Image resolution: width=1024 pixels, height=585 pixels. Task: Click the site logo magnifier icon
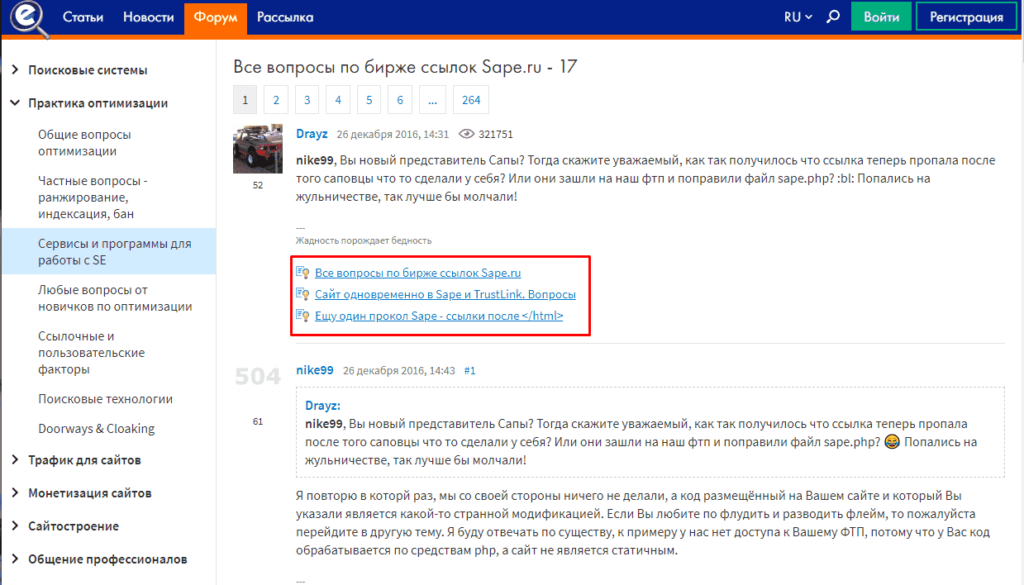coord(29,18)
